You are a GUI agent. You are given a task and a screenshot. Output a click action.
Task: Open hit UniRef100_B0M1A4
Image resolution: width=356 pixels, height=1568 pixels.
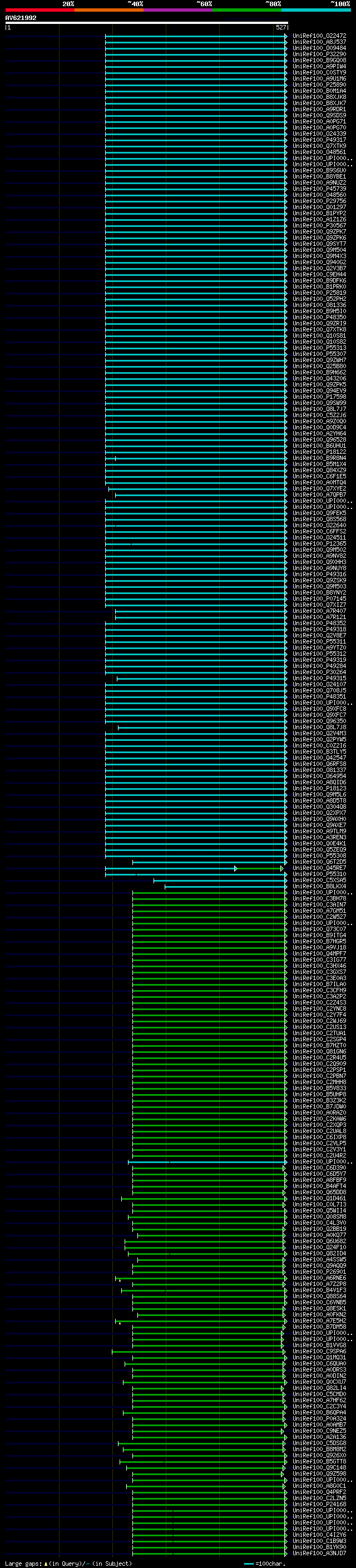coord(319,91)
